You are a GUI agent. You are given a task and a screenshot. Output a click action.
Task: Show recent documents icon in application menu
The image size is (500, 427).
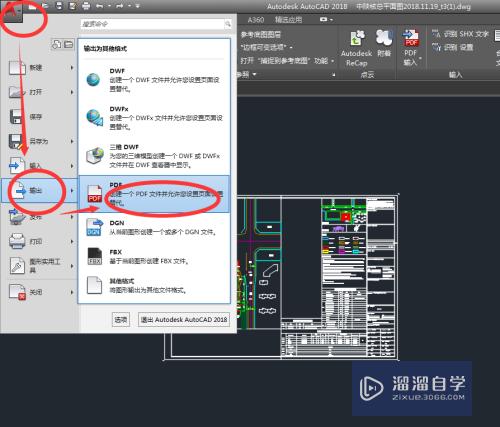(x=57, y=44)
